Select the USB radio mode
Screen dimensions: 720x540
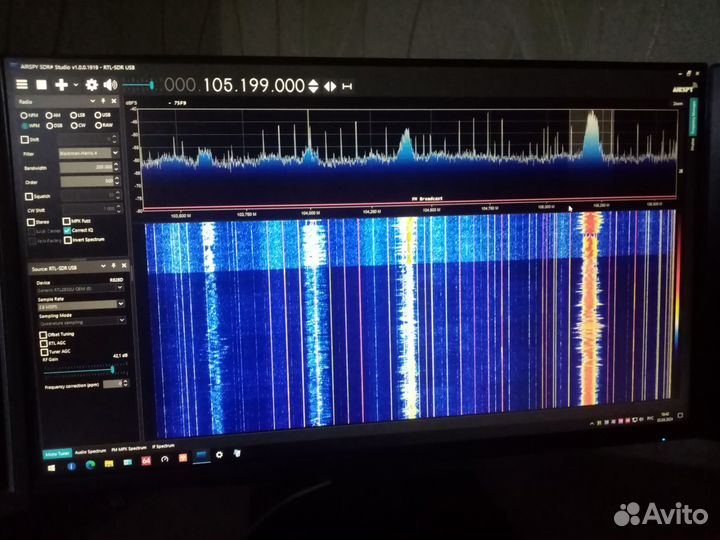coord(102,115)
